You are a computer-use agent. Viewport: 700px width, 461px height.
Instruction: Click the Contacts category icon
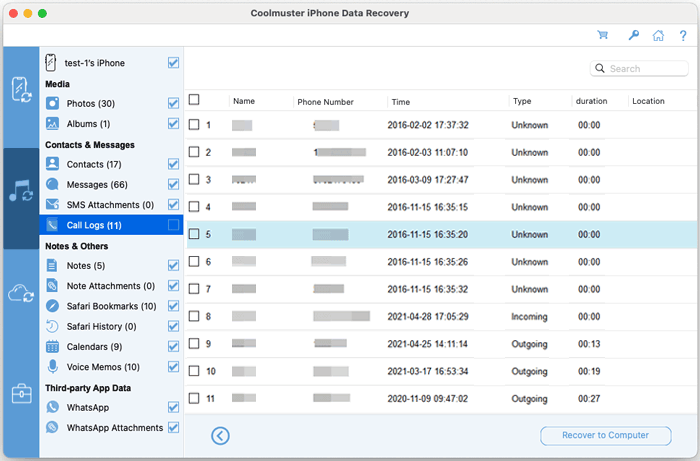click(x=52, y=164)
